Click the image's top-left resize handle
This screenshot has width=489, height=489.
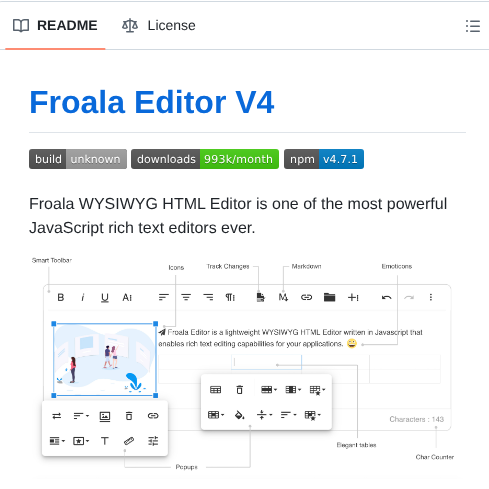[x=54, y=324]
